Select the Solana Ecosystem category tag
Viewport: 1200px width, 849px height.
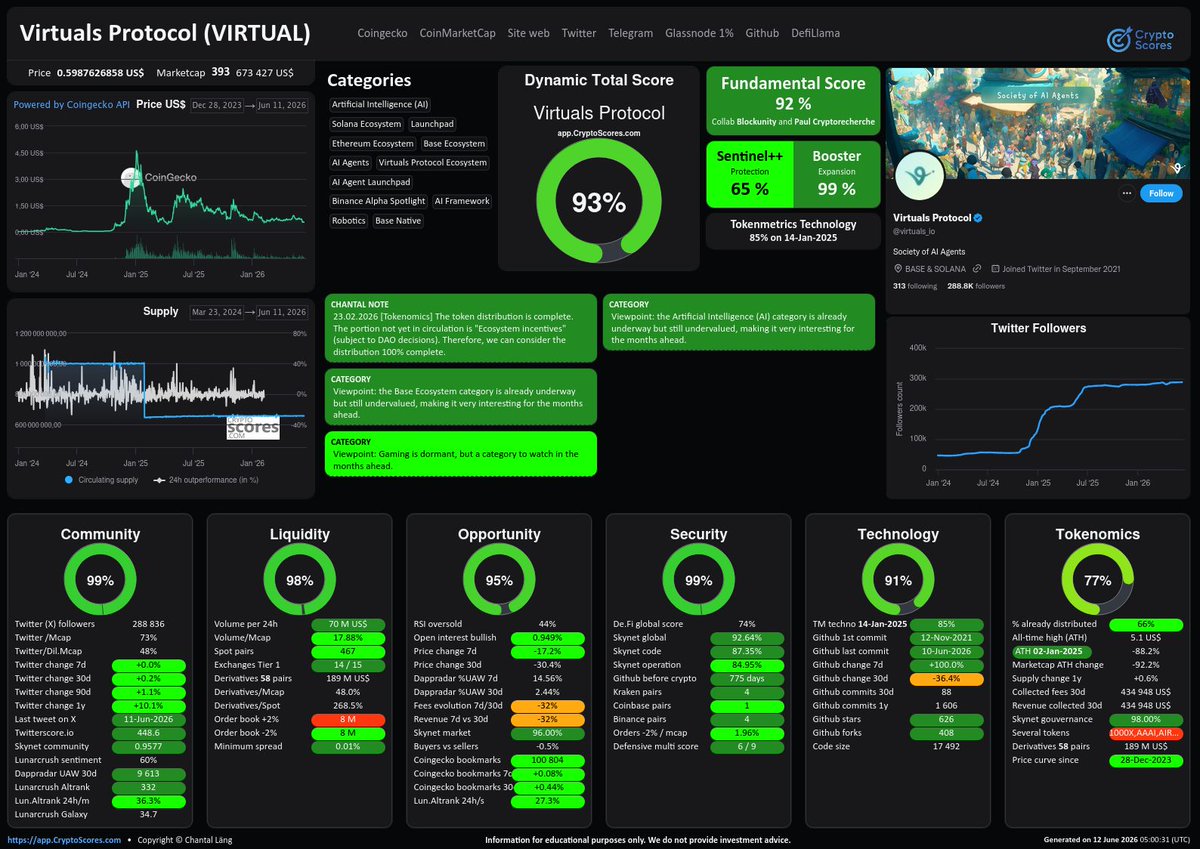[x=365, y=124]
